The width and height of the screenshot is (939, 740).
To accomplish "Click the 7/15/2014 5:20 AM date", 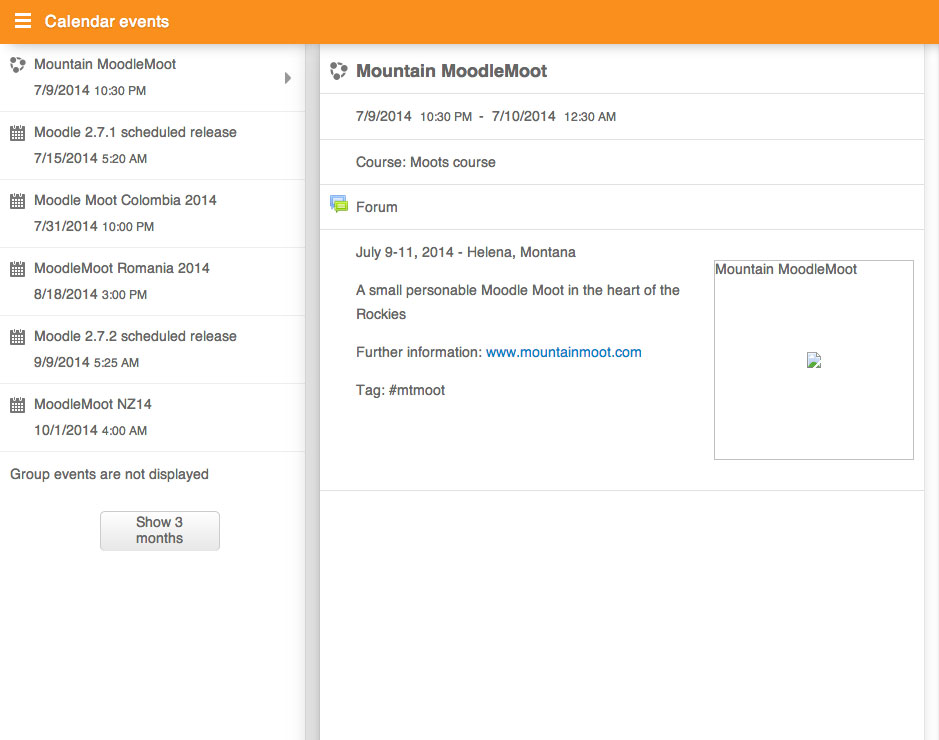I will 90,158.
